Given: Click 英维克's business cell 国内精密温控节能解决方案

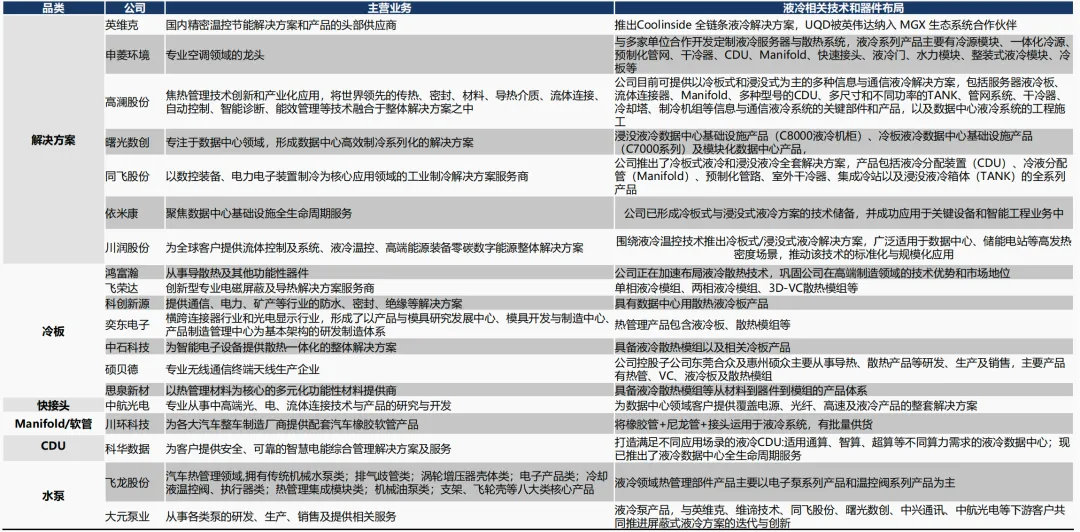Looking at the screenshot, I should coord(388,25).
